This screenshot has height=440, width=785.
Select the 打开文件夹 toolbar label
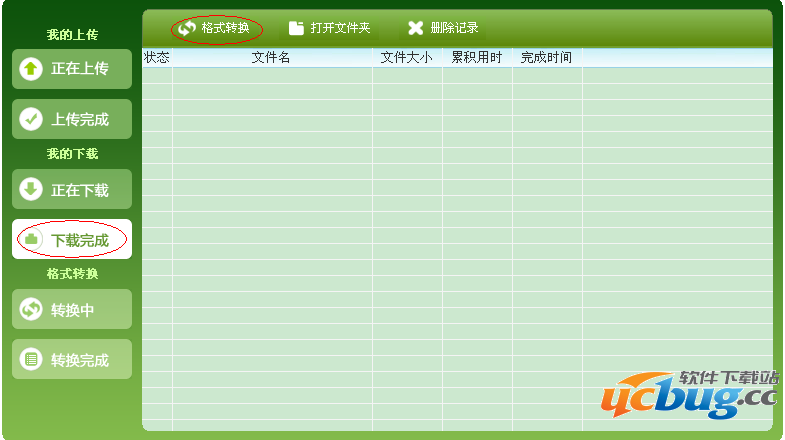pyautogui.click(x=340, y=28)
